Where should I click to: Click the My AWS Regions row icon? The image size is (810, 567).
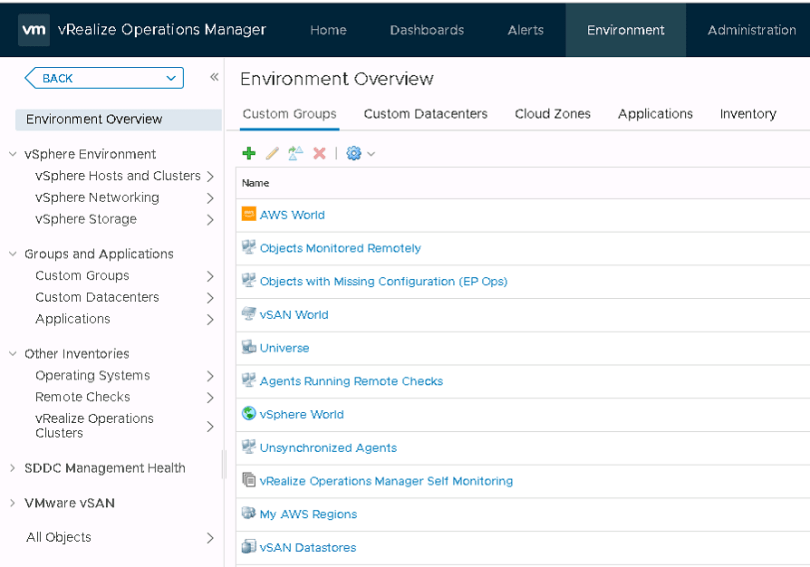point(249,513)
